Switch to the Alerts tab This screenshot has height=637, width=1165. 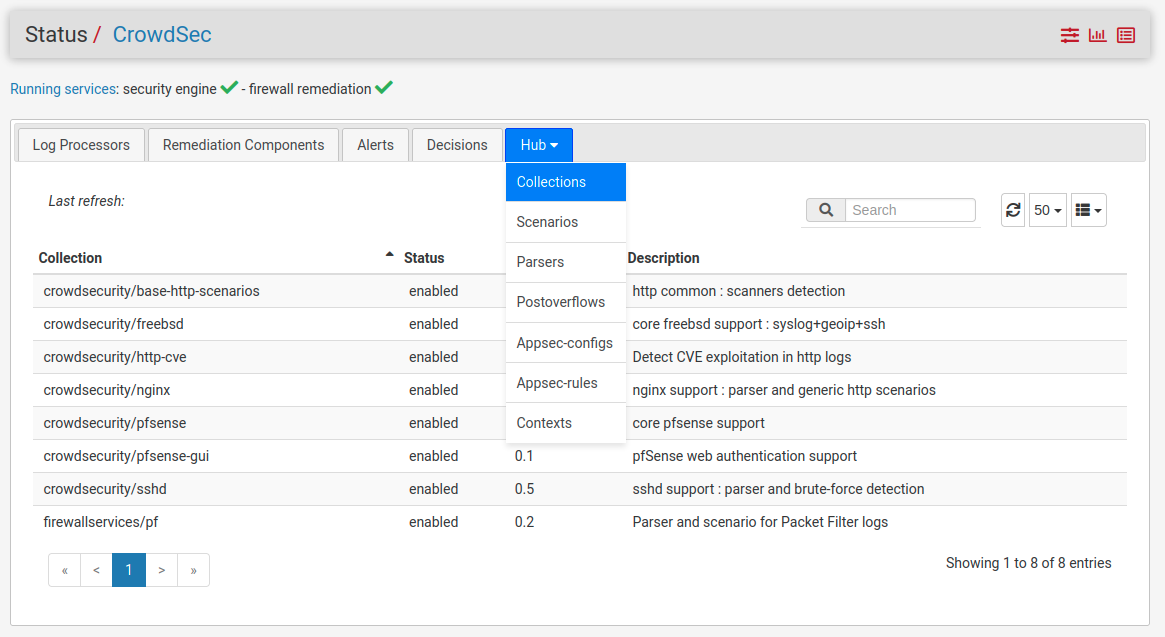click(x=375, y=145)
